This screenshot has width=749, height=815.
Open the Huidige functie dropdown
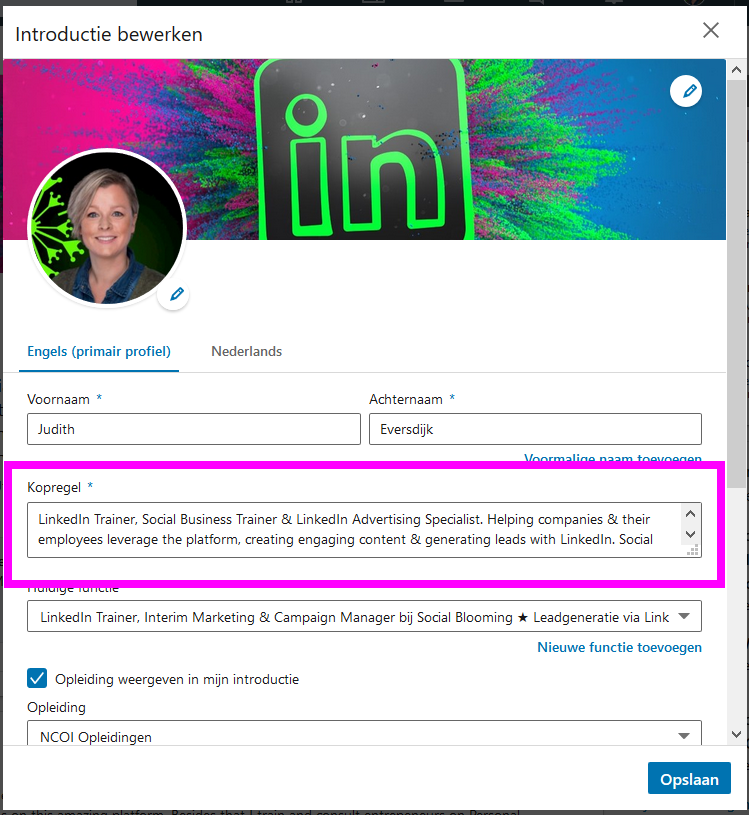pos(364,616)
